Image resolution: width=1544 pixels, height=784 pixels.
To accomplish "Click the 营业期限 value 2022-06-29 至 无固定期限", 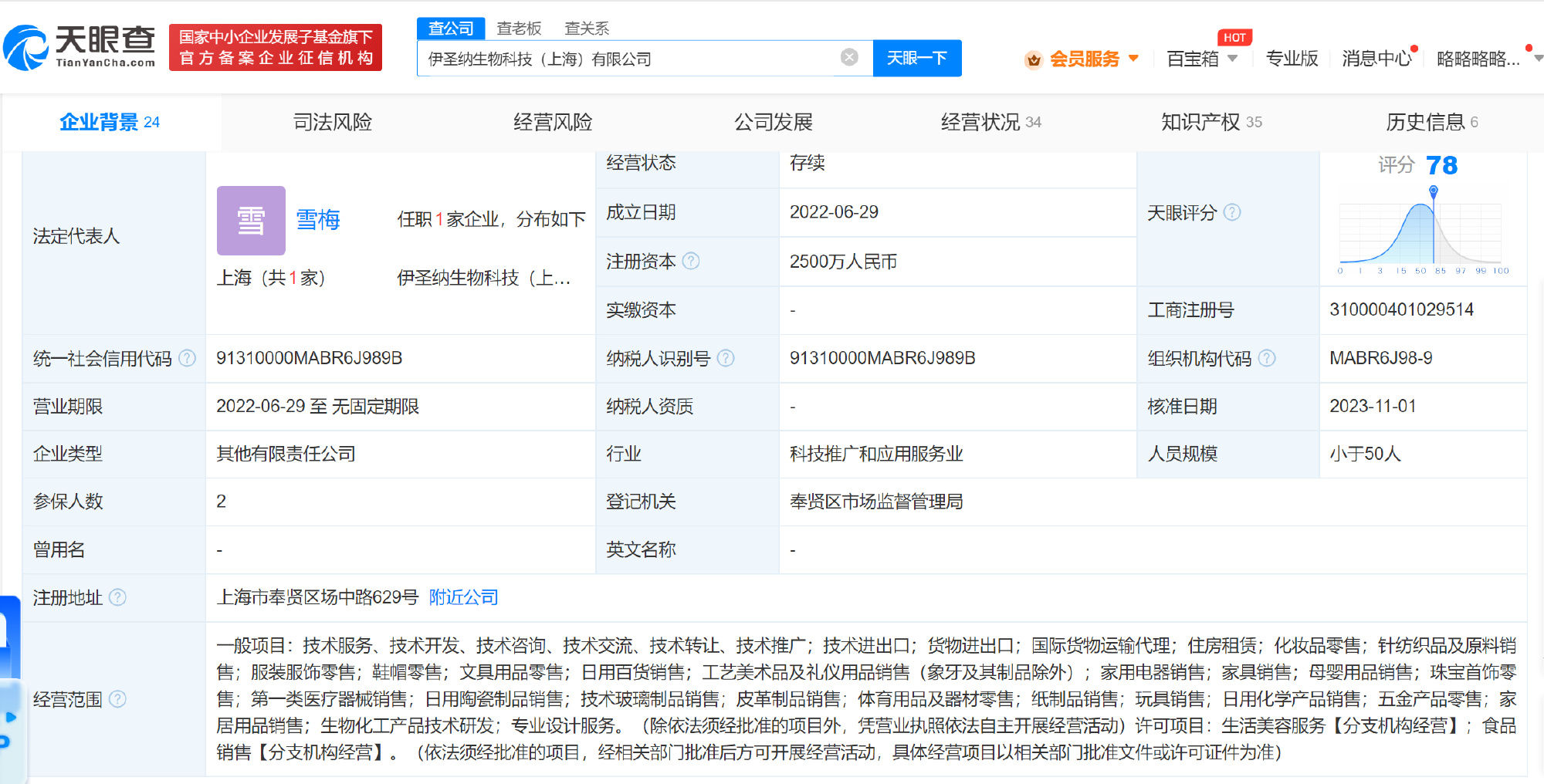I will (317, 406).
